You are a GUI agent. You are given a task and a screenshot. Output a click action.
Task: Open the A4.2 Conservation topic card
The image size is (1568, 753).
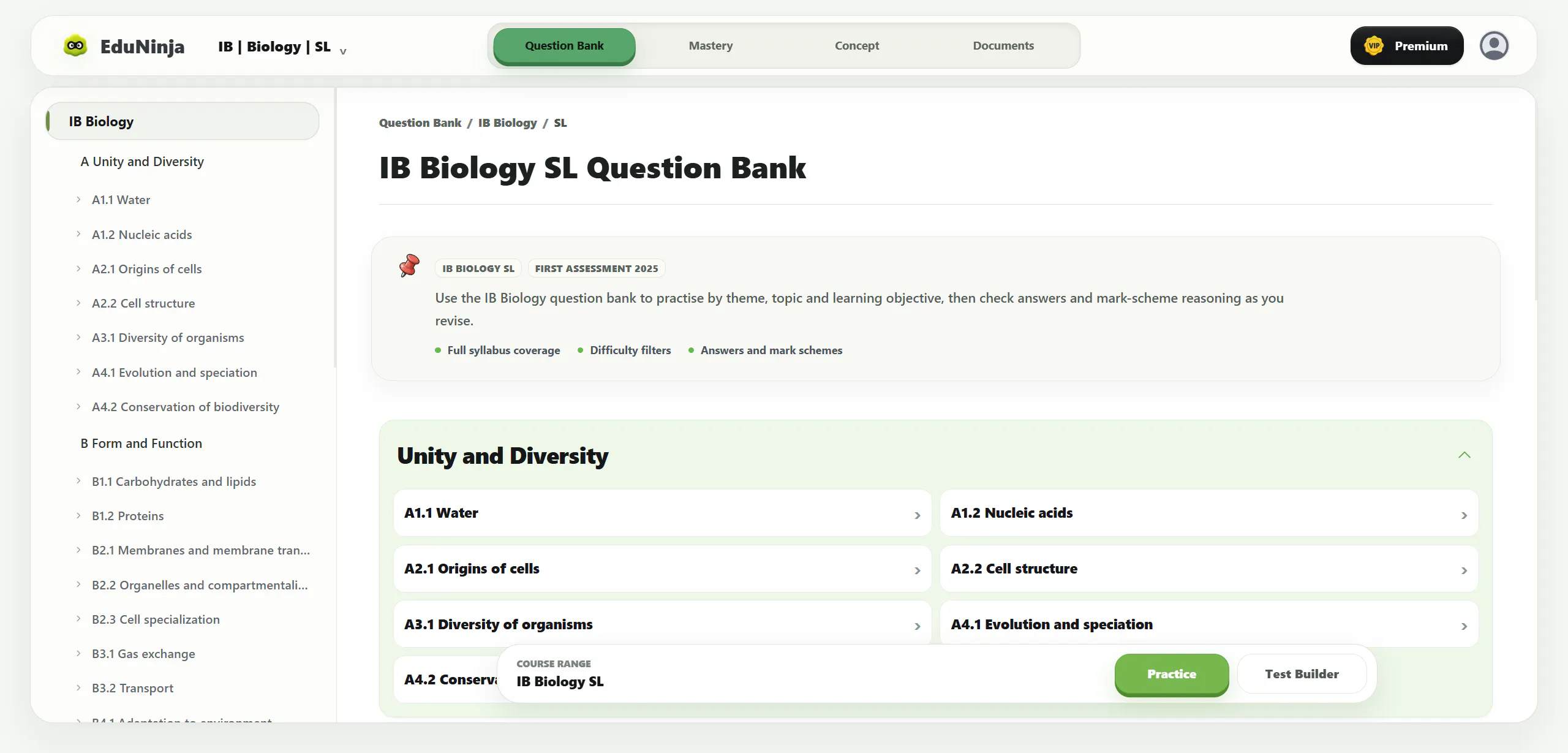(x=446, y=679)
